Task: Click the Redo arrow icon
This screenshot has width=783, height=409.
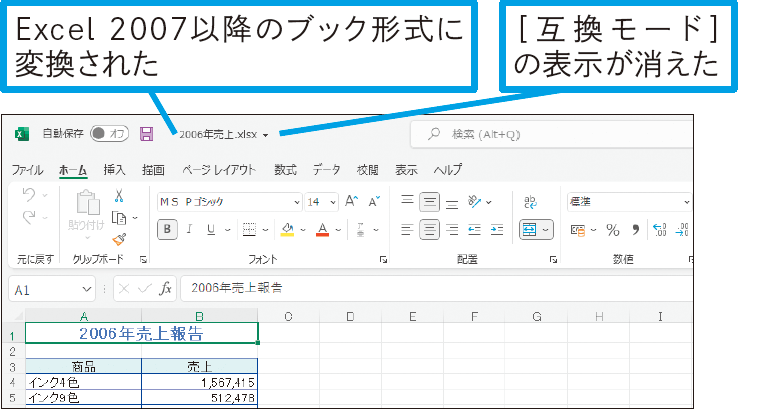Action: pos(28,217)
